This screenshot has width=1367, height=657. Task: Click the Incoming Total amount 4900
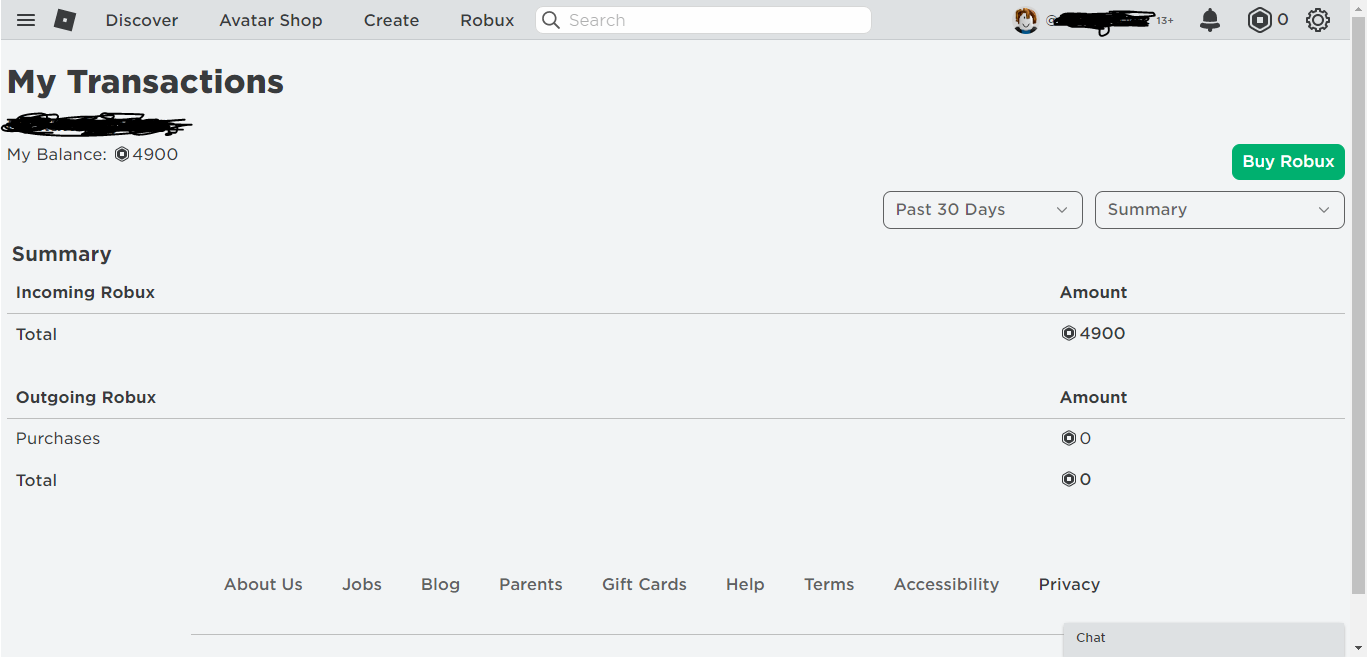click(x=1093, y=334)
